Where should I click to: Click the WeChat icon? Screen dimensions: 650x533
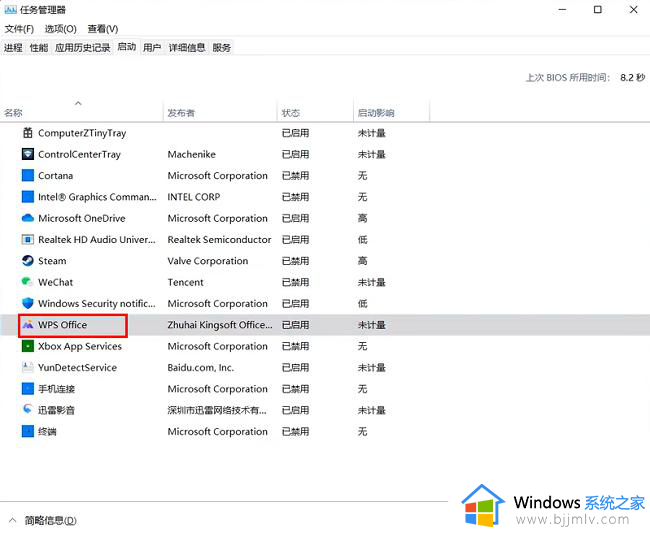click(x=28, y=282)
